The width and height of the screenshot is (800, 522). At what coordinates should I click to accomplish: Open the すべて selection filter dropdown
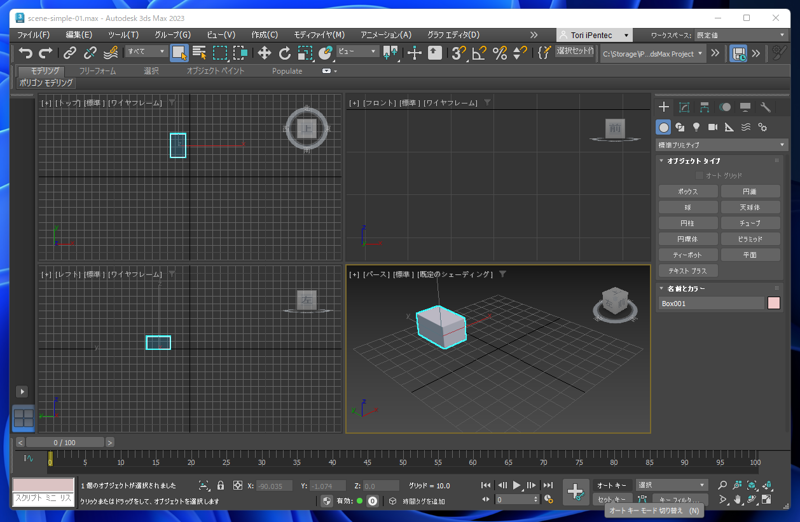[146, 52]
